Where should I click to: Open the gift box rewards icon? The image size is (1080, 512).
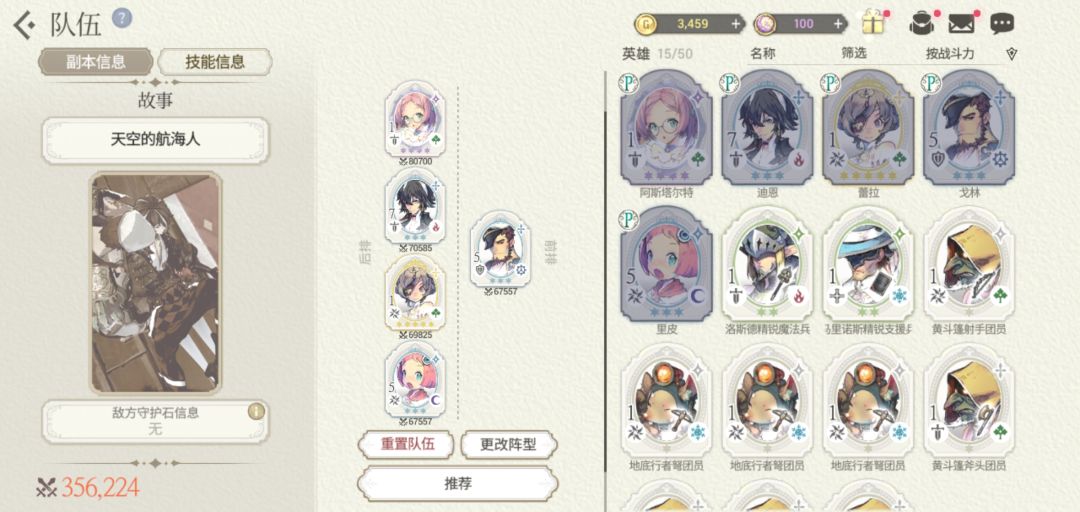(x=874, y=23)
